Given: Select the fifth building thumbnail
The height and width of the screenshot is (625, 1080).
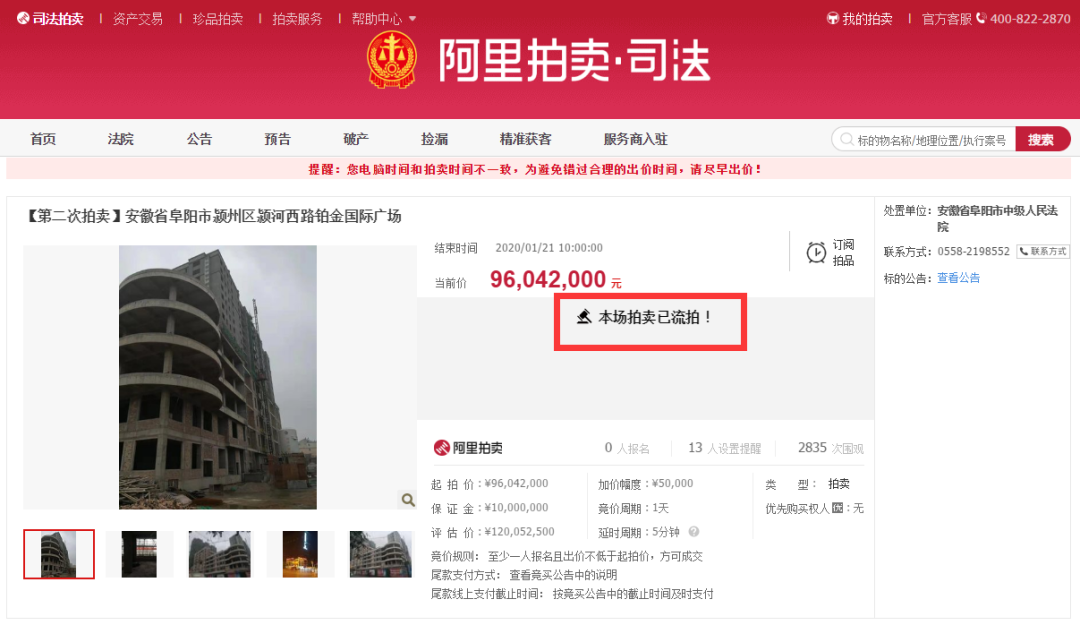Looking at the screenshot, I should tap(381, 554).
